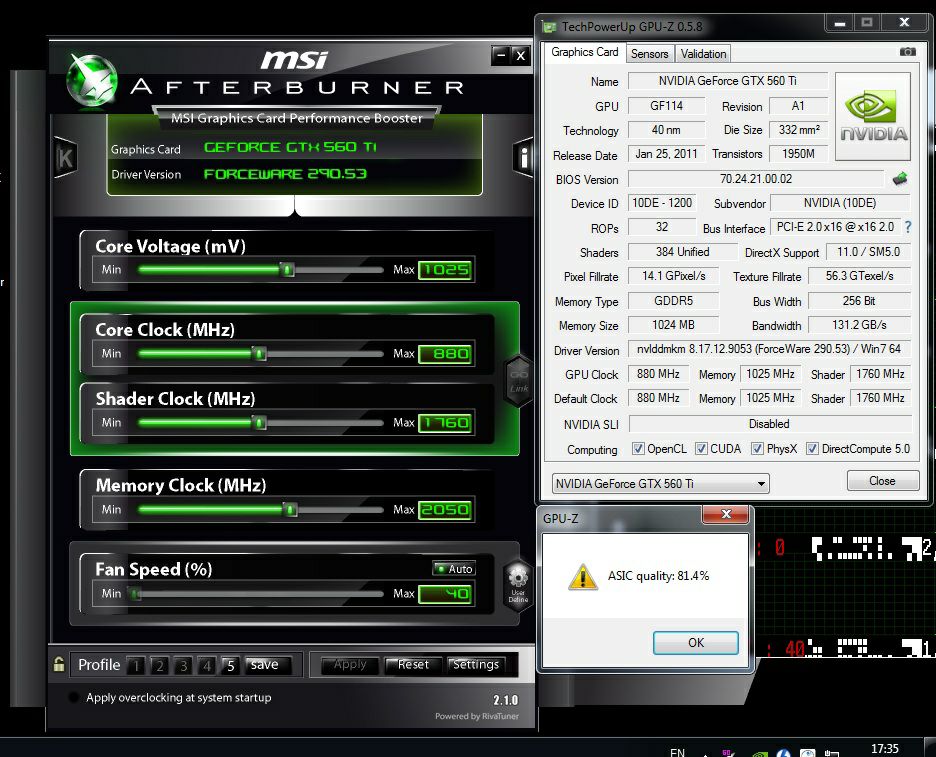This screenshot has width=936, height=757.
Task: Toggle Apply overclocking at system startup
Action: tap(74, 697)
